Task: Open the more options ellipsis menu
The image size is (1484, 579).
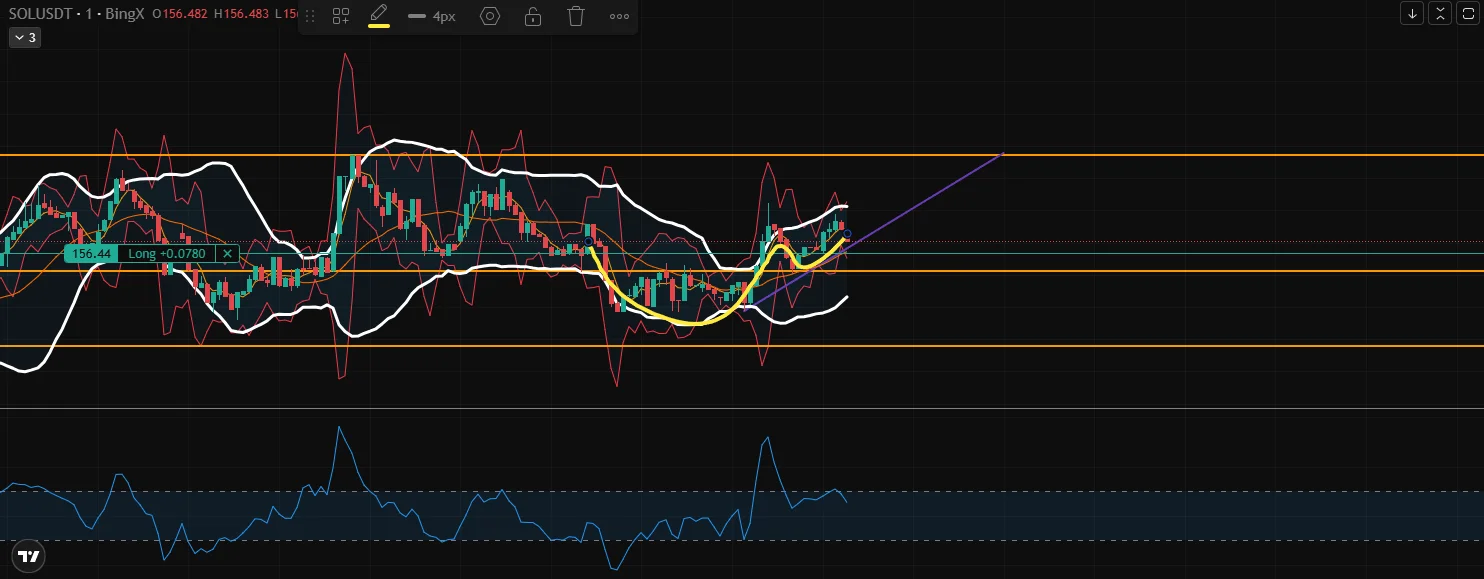Action: tap(619, 16)
